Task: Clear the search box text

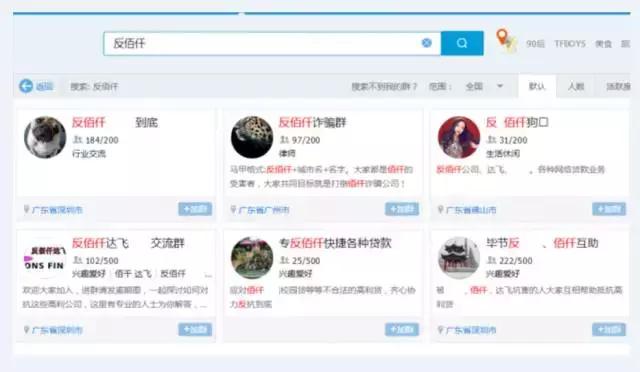Action: (427, 43)
